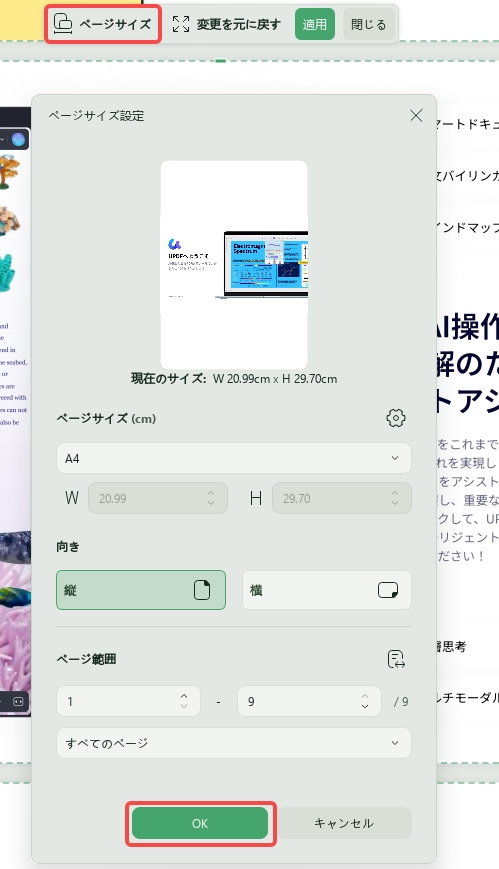Click the ページサイズ (cm) label
This screenshot has width=499, height=869.
click(x=106, y=418)
